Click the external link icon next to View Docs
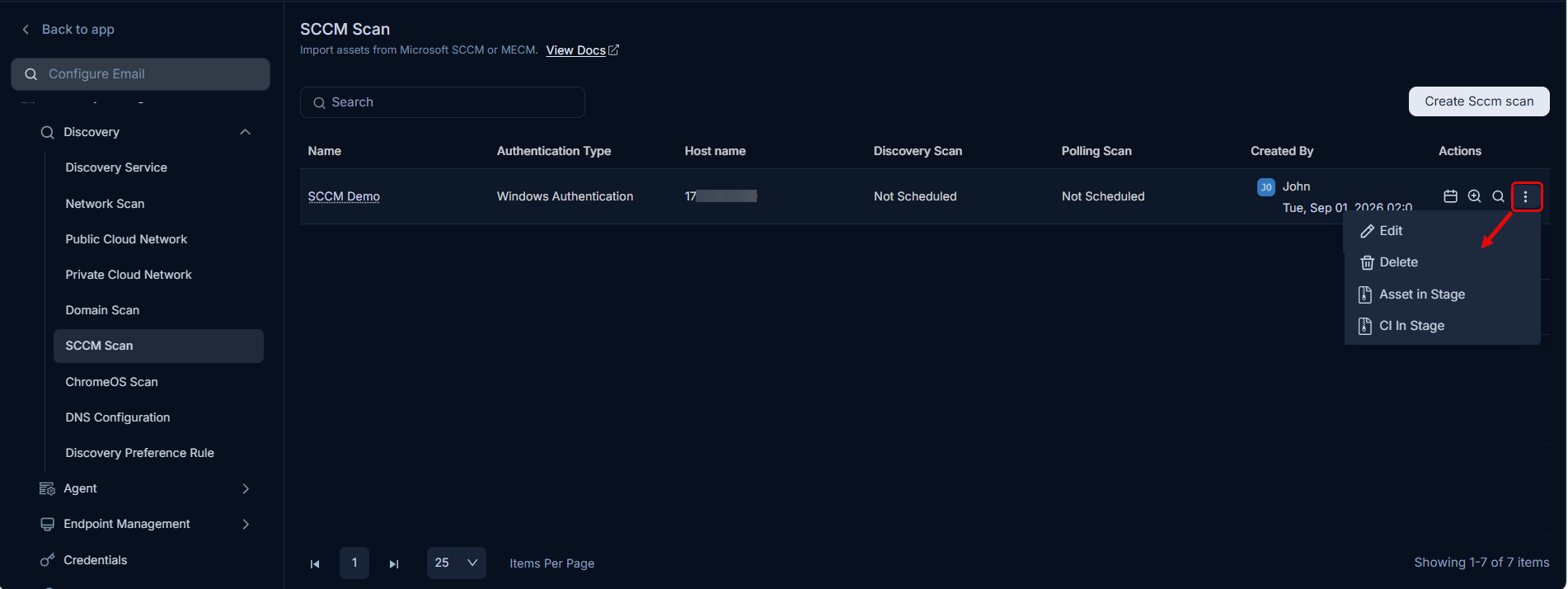 (x=613, y=50)
